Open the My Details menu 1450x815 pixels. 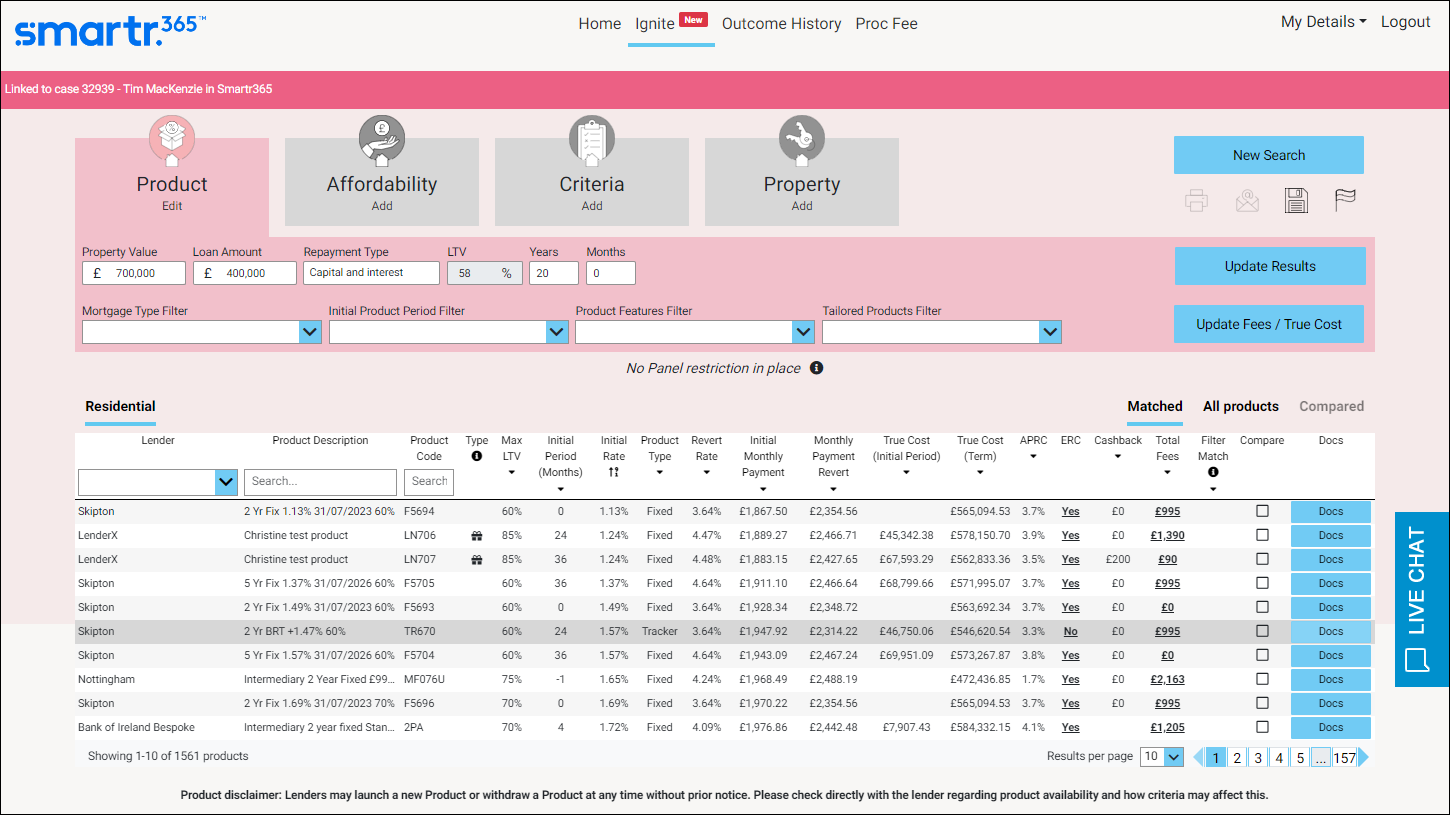[1323, 22]
